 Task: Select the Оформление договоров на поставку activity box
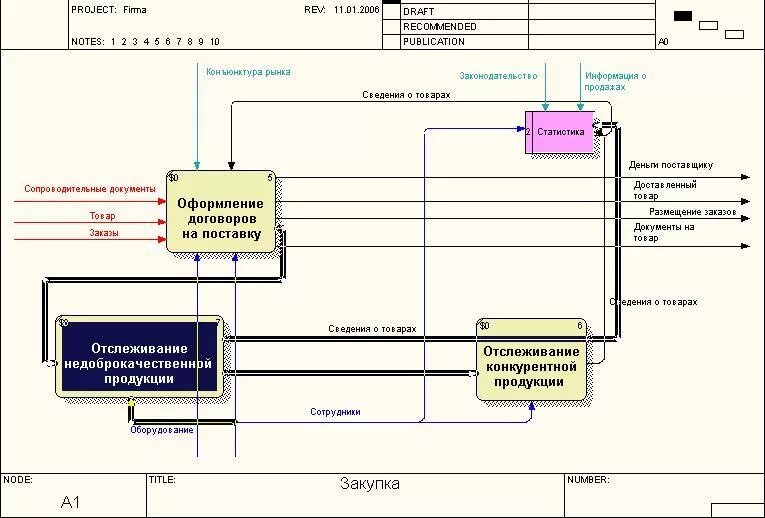(x=221, y=211)
